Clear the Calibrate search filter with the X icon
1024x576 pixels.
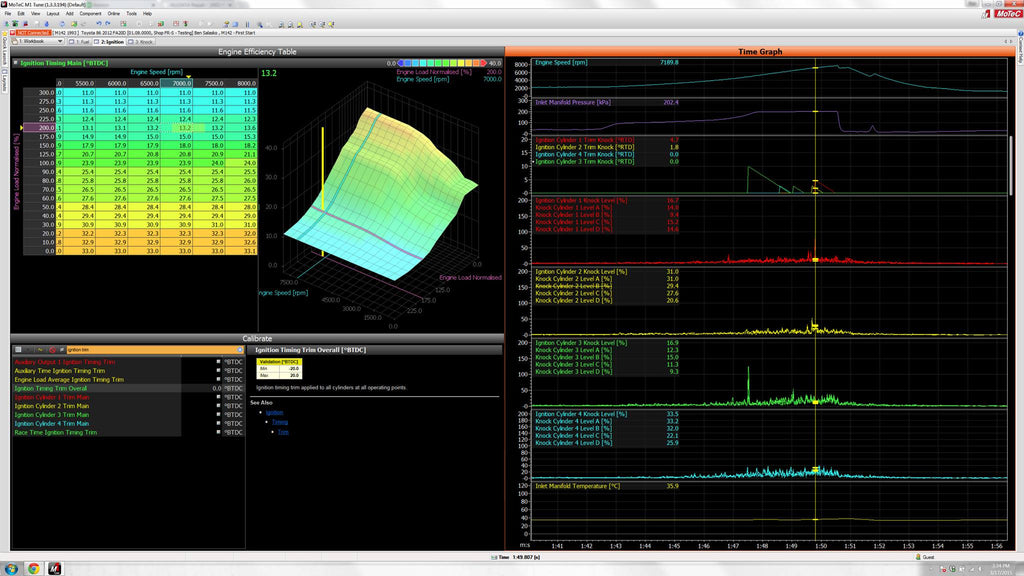coord(240,349)
